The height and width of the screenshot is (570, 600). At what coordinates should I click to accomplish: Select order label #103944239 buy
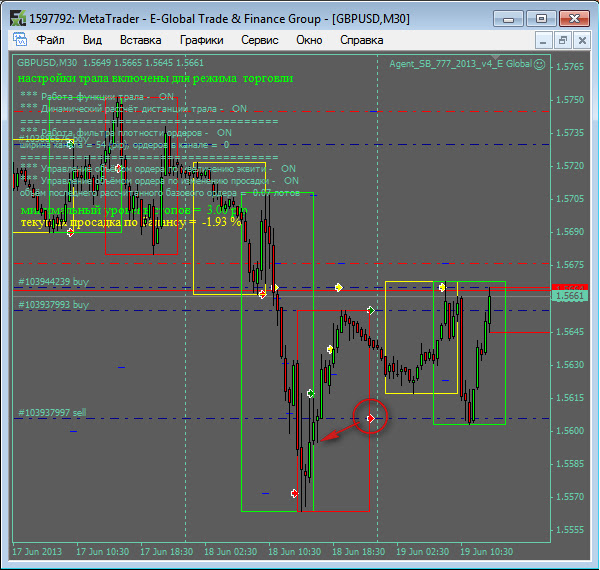pos(54,282)
